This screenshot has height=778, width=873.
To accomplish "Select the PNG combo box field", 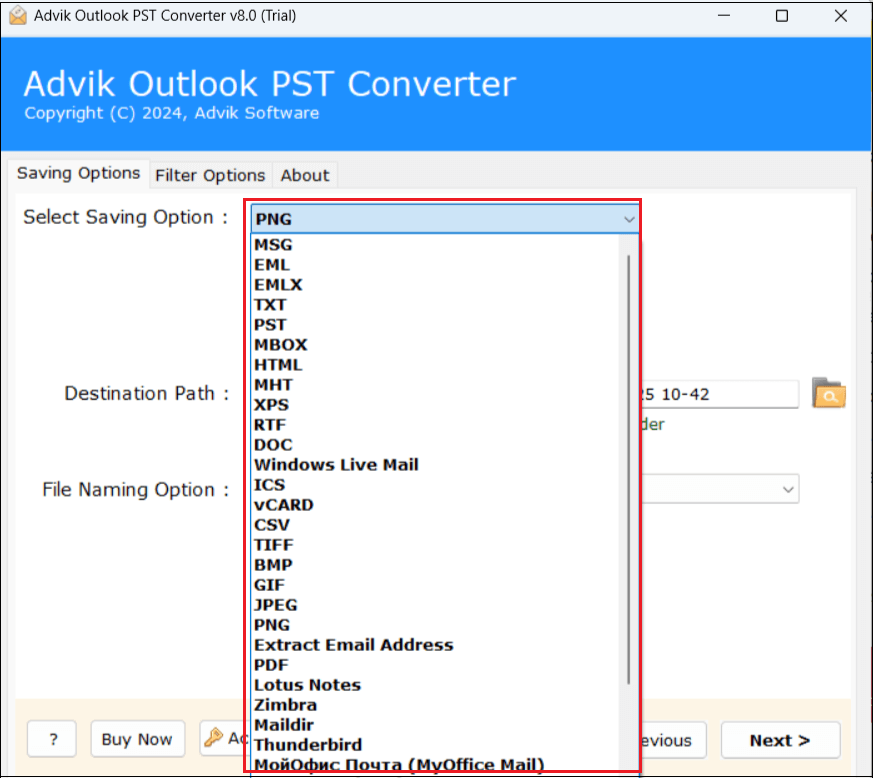I will (x=444, y=219).
